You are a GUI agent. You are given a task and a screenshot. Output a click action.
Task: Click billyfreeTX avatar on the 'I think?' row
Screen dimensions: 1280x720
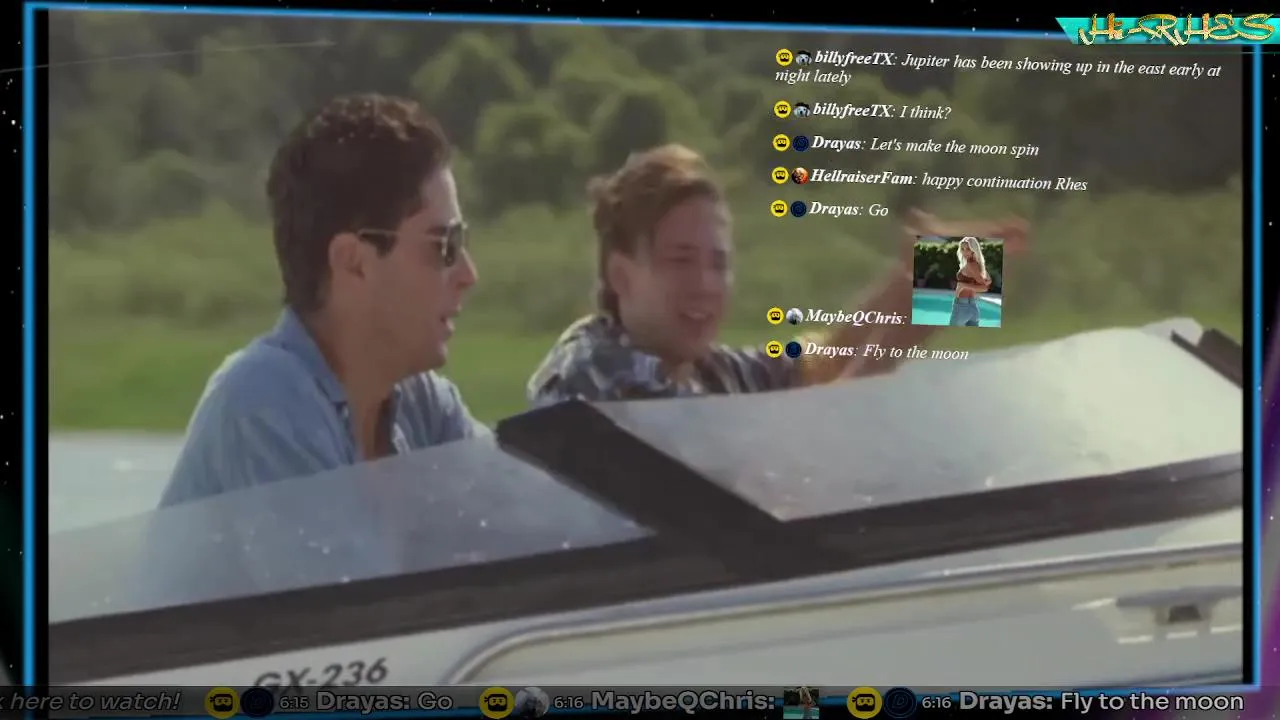[x=801, y=110]
